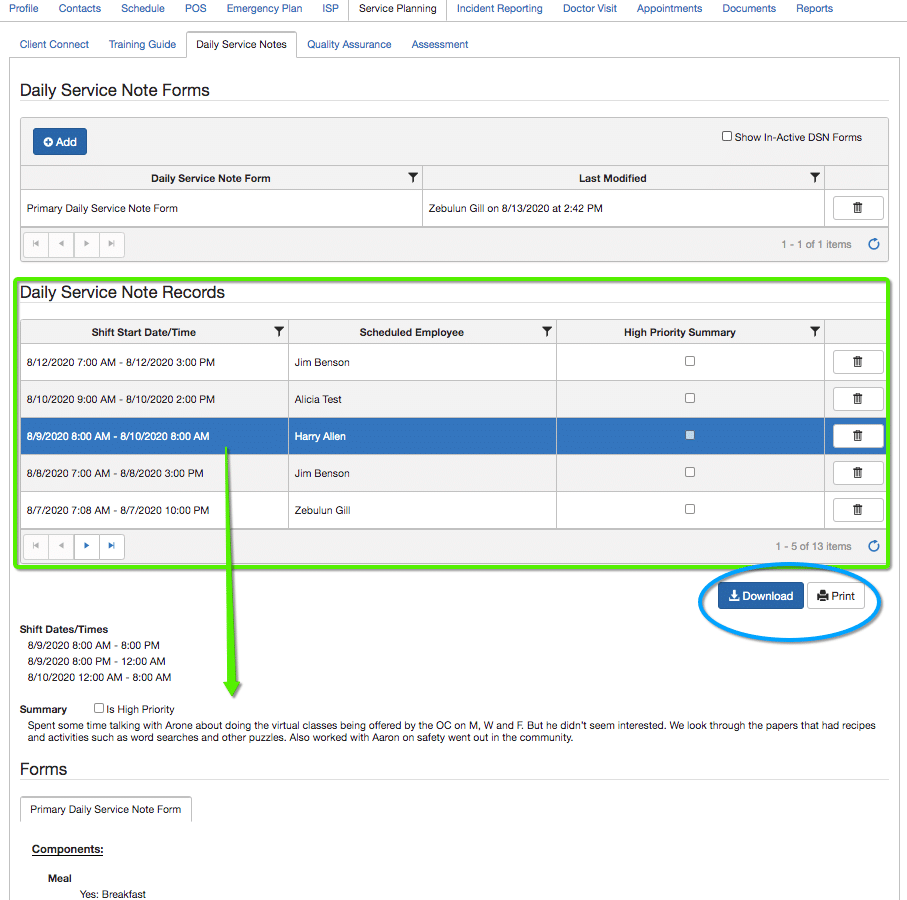Screen dimensions: 907x900
Task: Refresh the Daily Service Note Forms grid
Action: 873,244
